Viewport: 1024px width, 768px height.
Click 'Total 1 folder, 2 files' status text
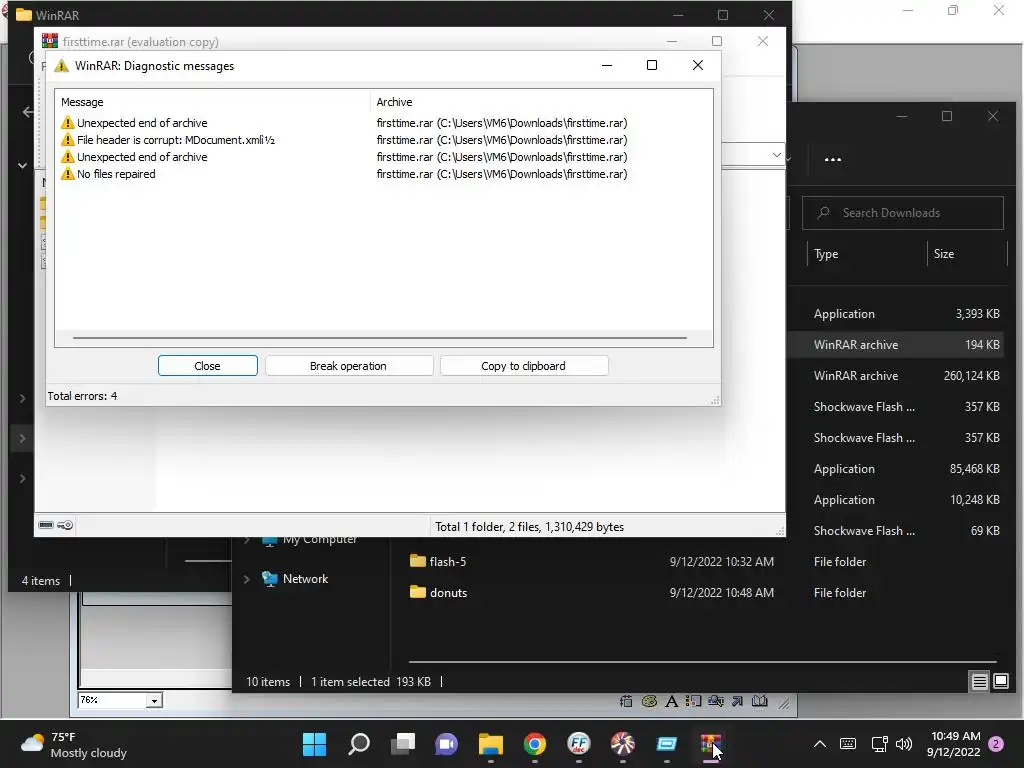coord(530,526)
